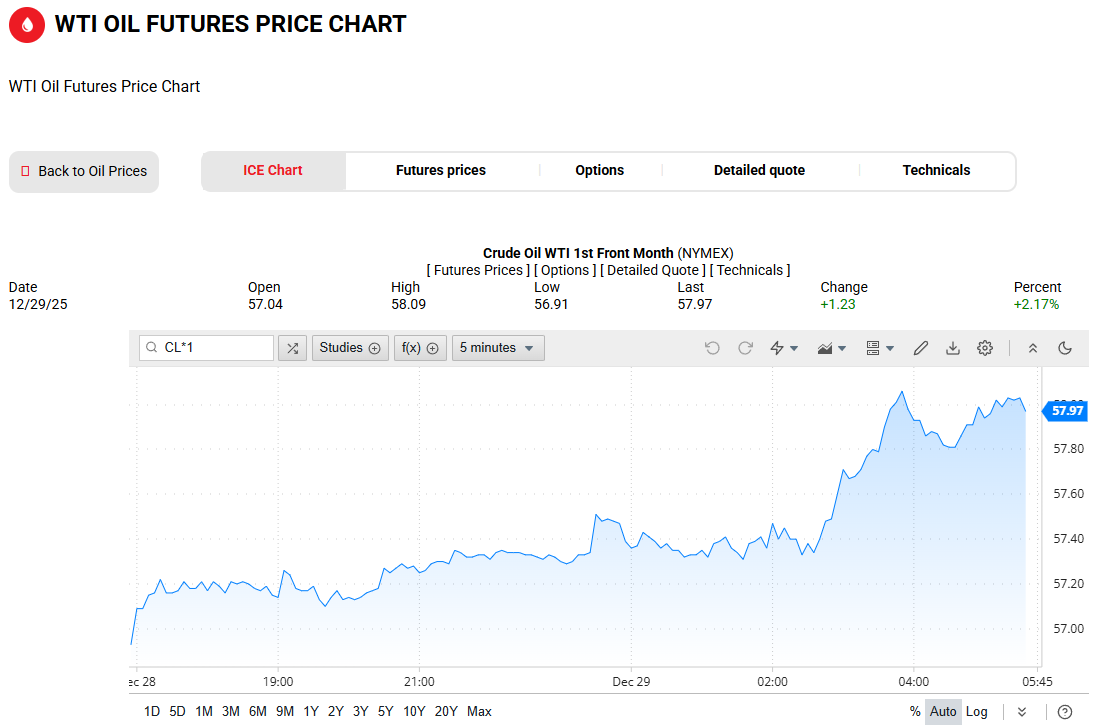
Task: Toggle dark mode with the moon icon
Action: click(1065, 348)
